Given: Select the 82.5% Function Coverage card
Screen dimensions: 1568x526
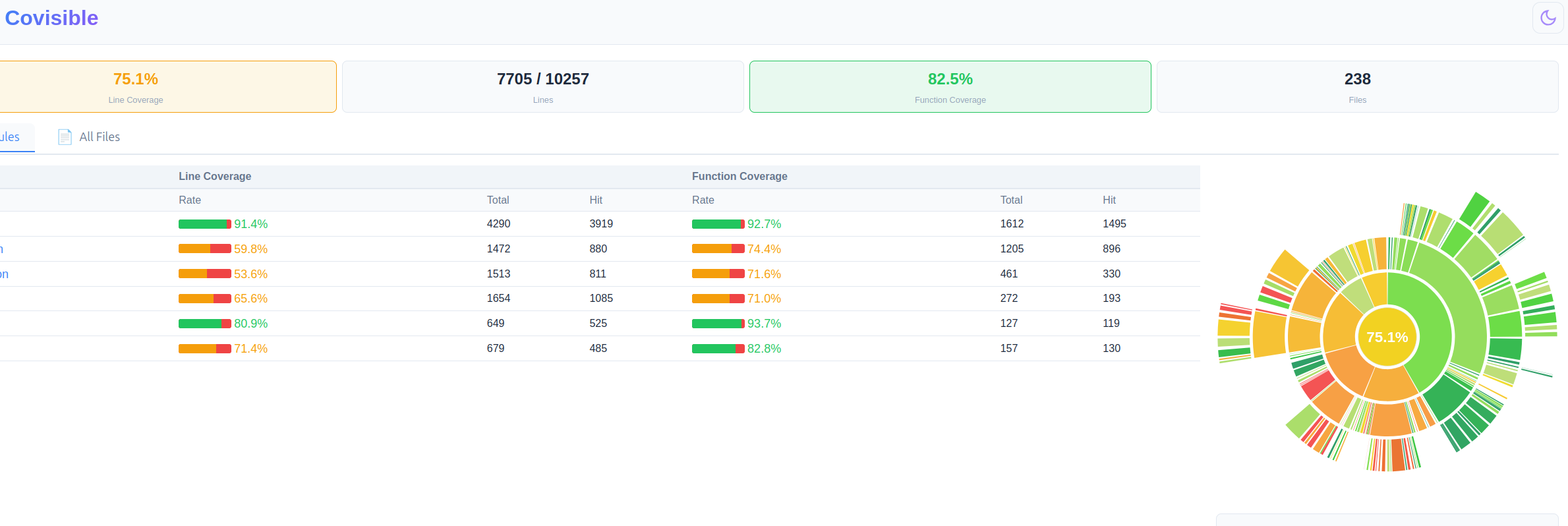Looking at the screenshot, I should 950,86.
